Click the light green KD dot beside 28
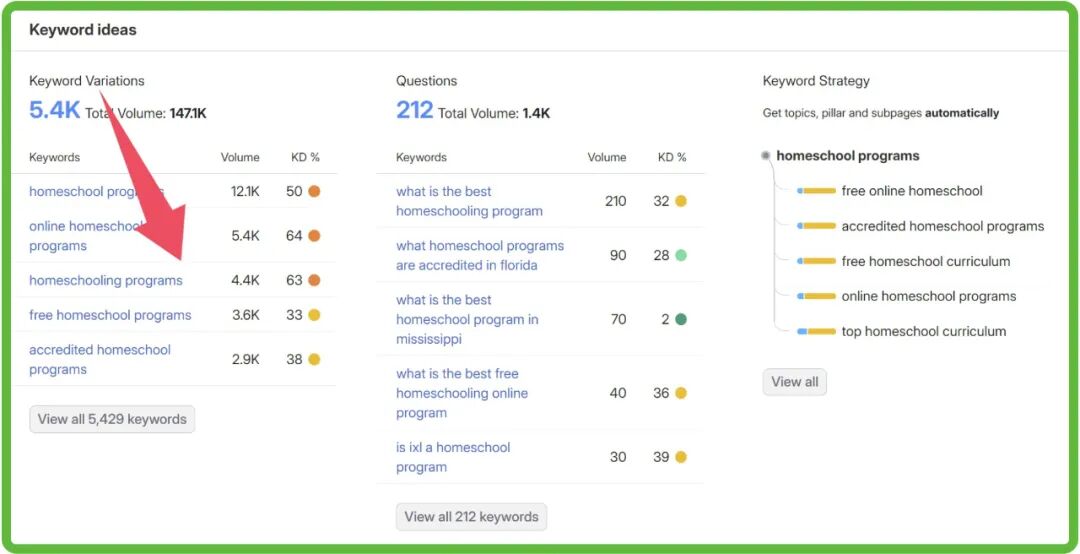Viewport: 1080px width, 554px height. point(681,255)
